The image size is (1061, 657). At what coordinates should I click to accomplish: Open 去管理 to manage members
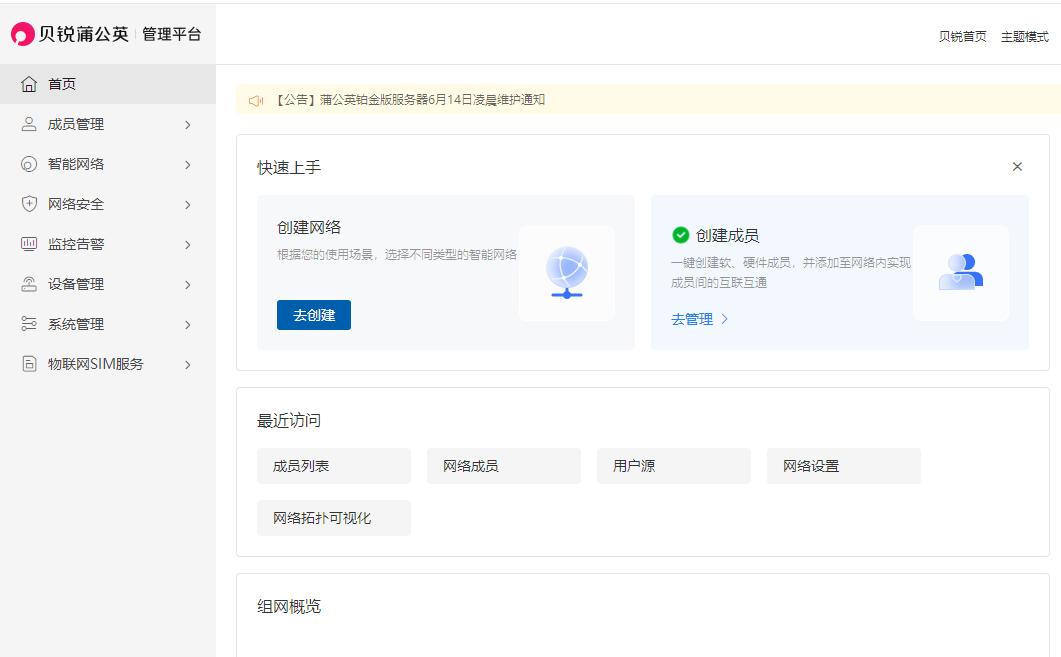[691, 318]
